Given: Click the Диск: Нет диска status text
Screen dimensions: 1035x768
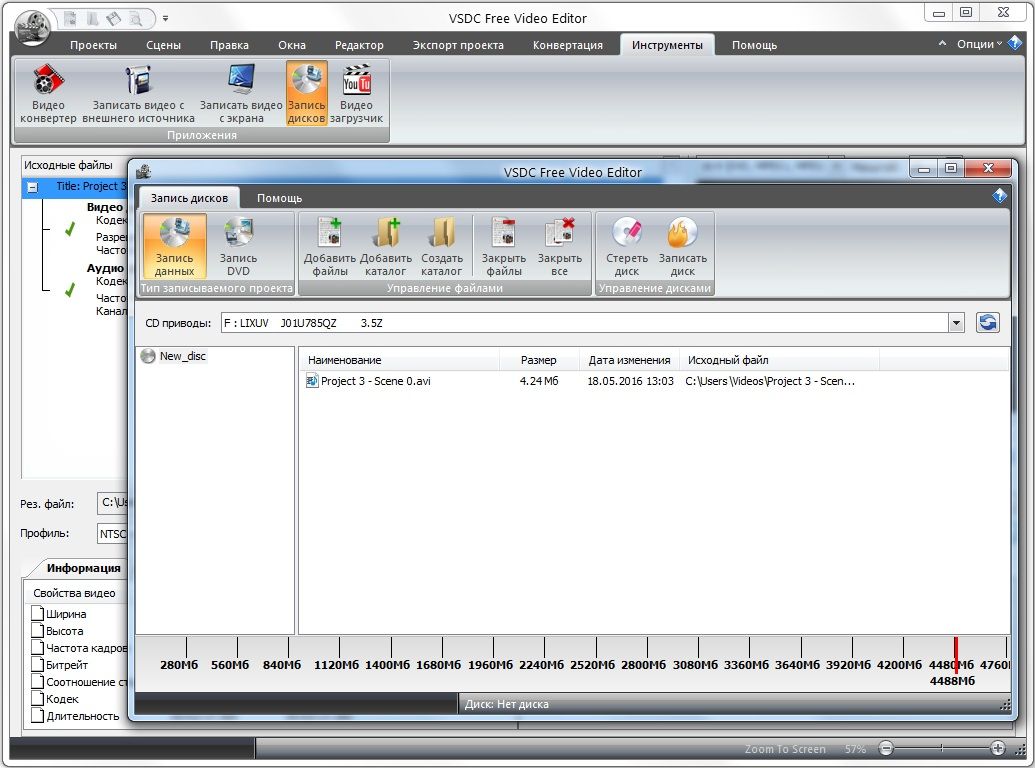Looking at the screenshot, I should click(506, 704).
